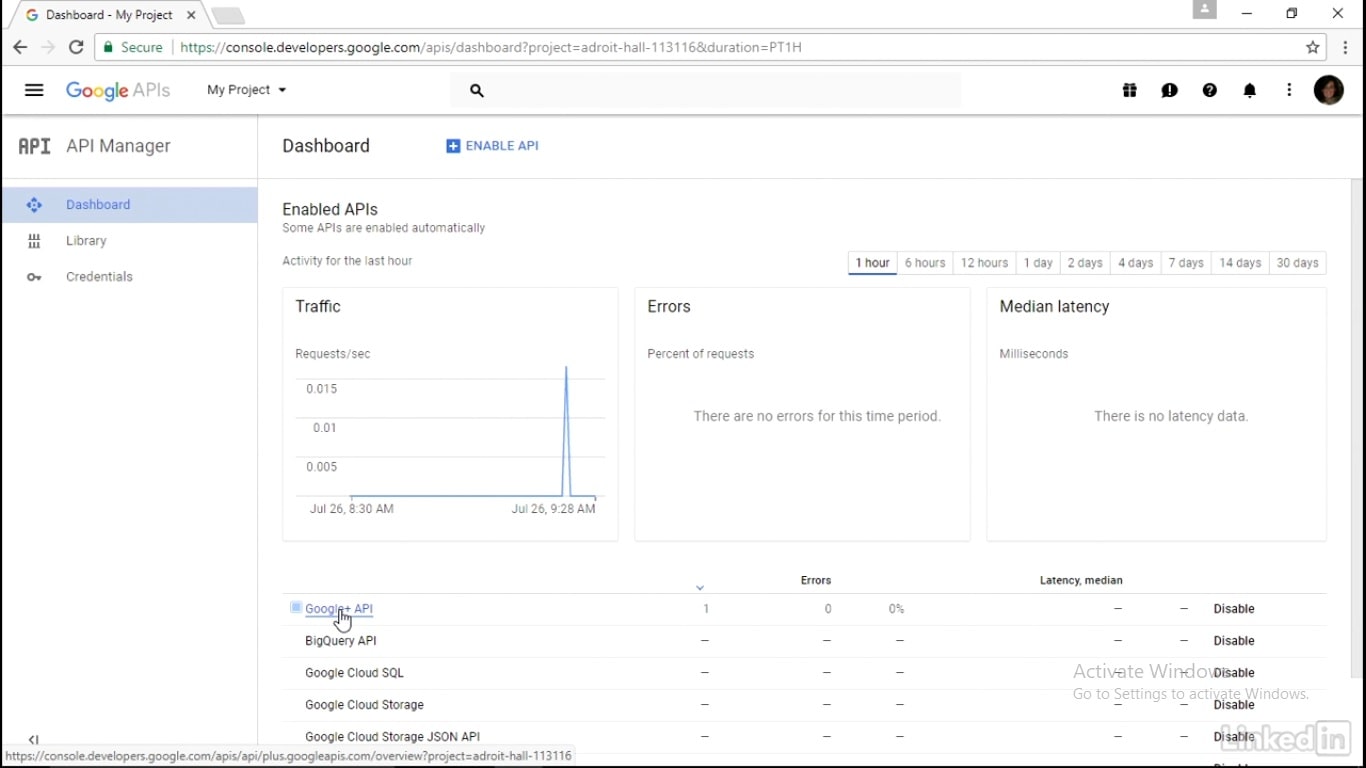Screen dimensions: 1366x768
Task: Select the 7 days time range
Action: [1186, 263]
